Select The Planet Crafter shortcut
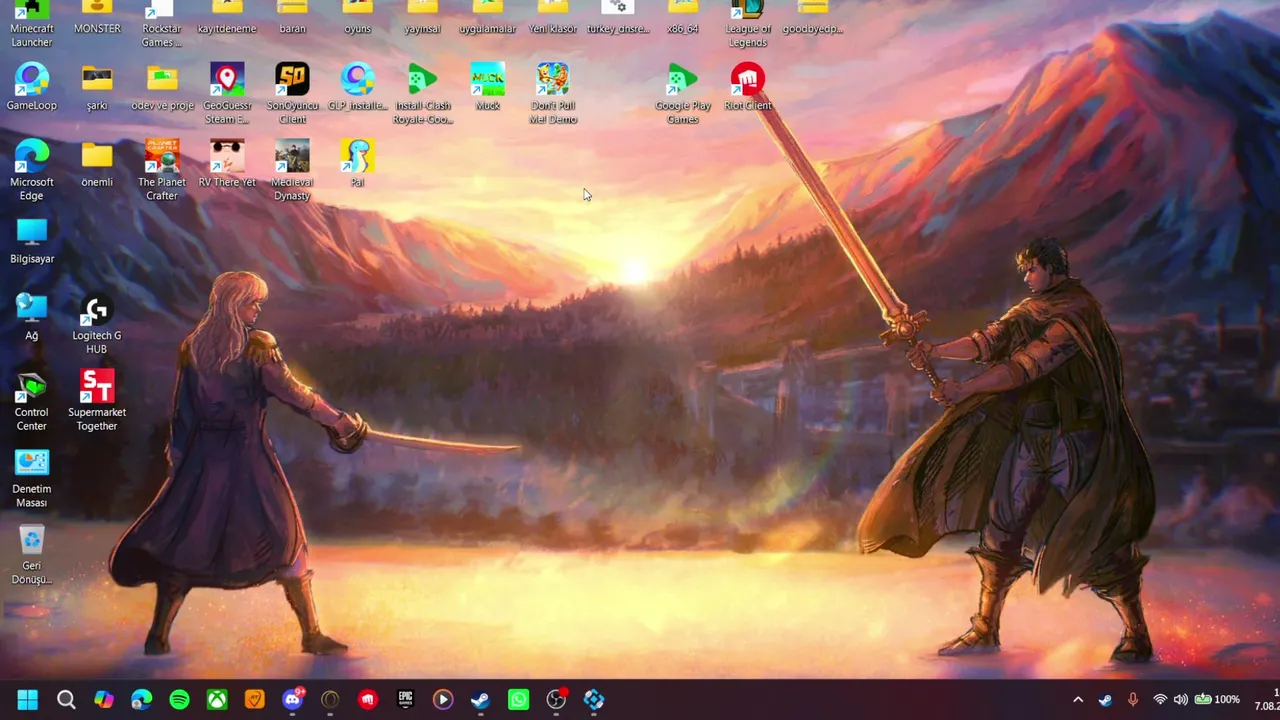The width and height of the screenshot is (1280, 720). tap(162, 170)
